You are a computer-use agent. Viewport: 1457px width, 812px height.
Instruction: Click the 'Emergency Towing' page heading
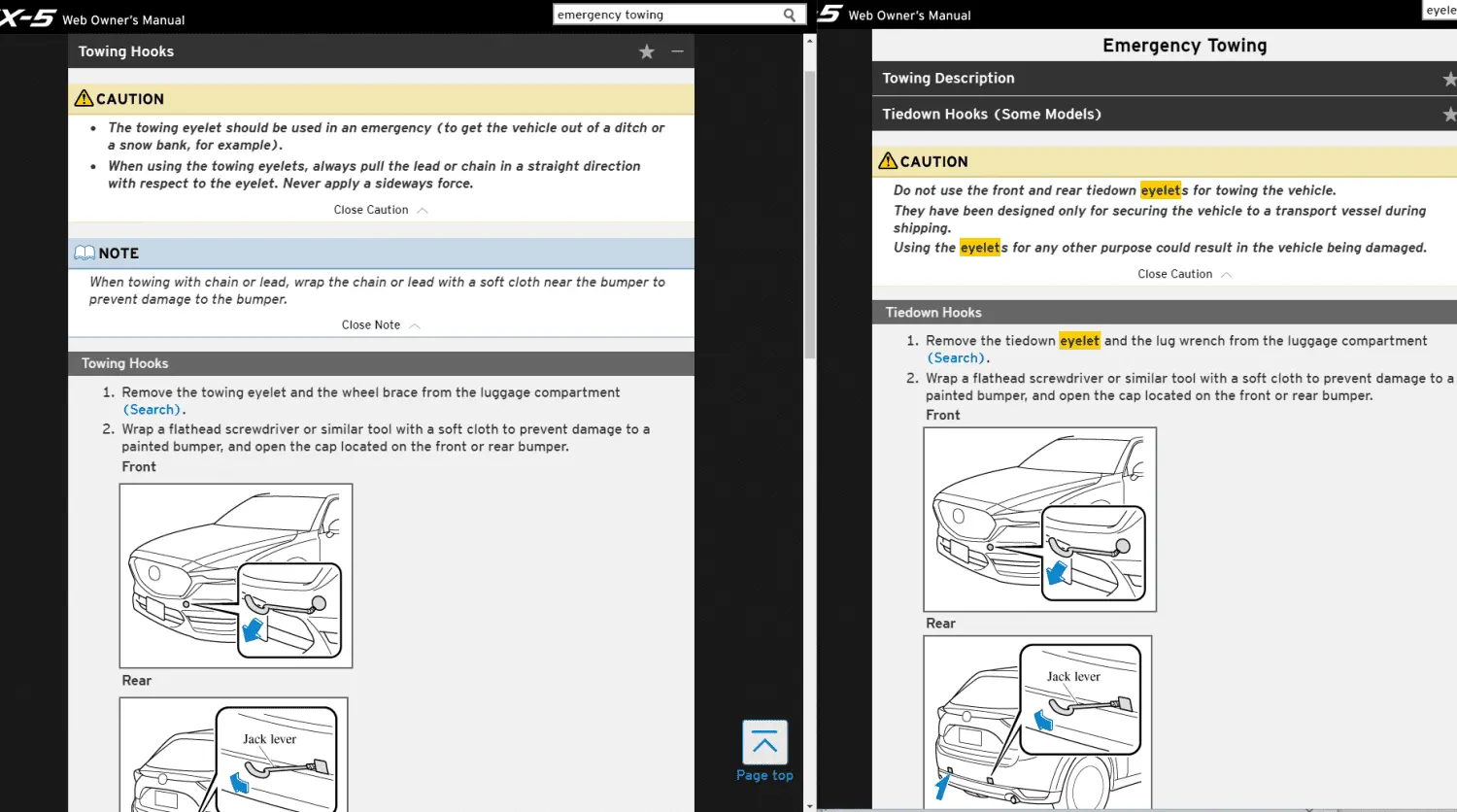point(1184,46)
